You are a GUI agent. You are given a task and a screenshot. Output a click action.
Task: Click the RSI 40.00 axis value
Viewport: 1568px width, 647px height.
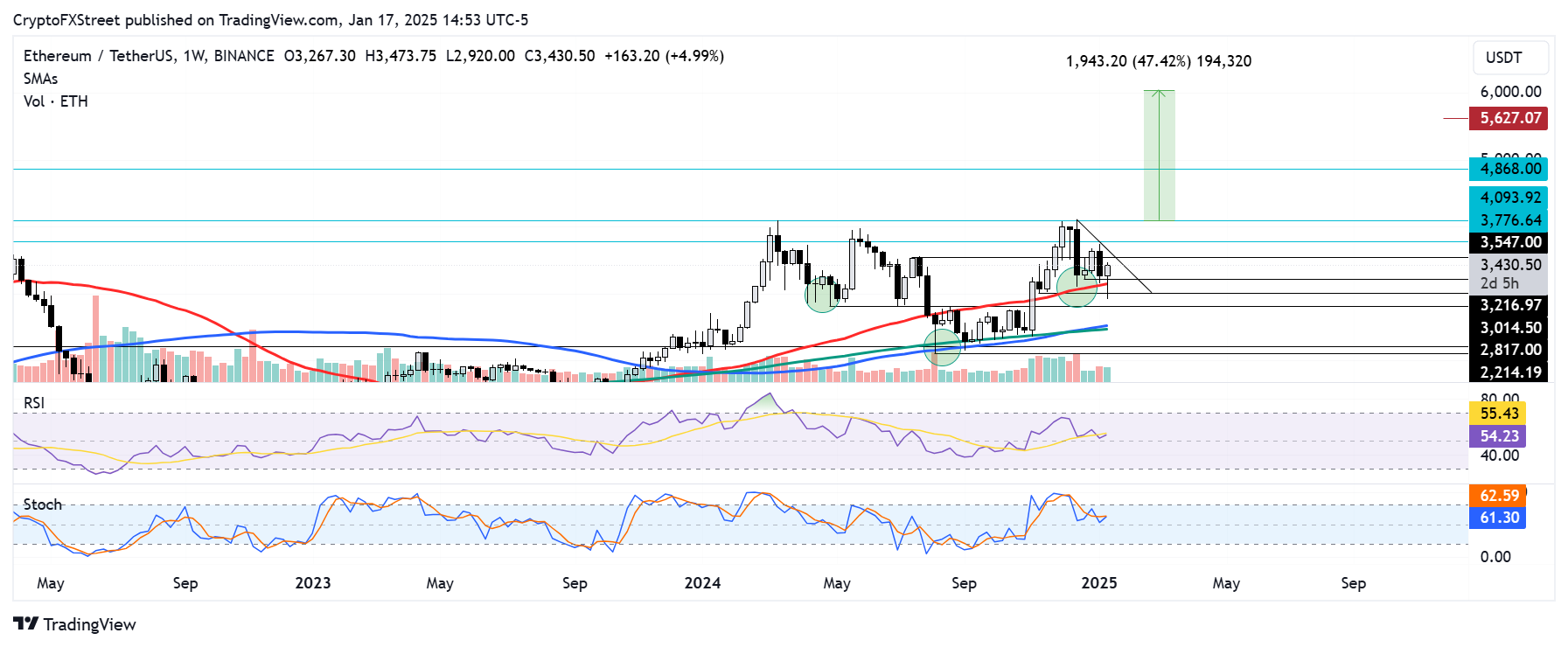1499,456
